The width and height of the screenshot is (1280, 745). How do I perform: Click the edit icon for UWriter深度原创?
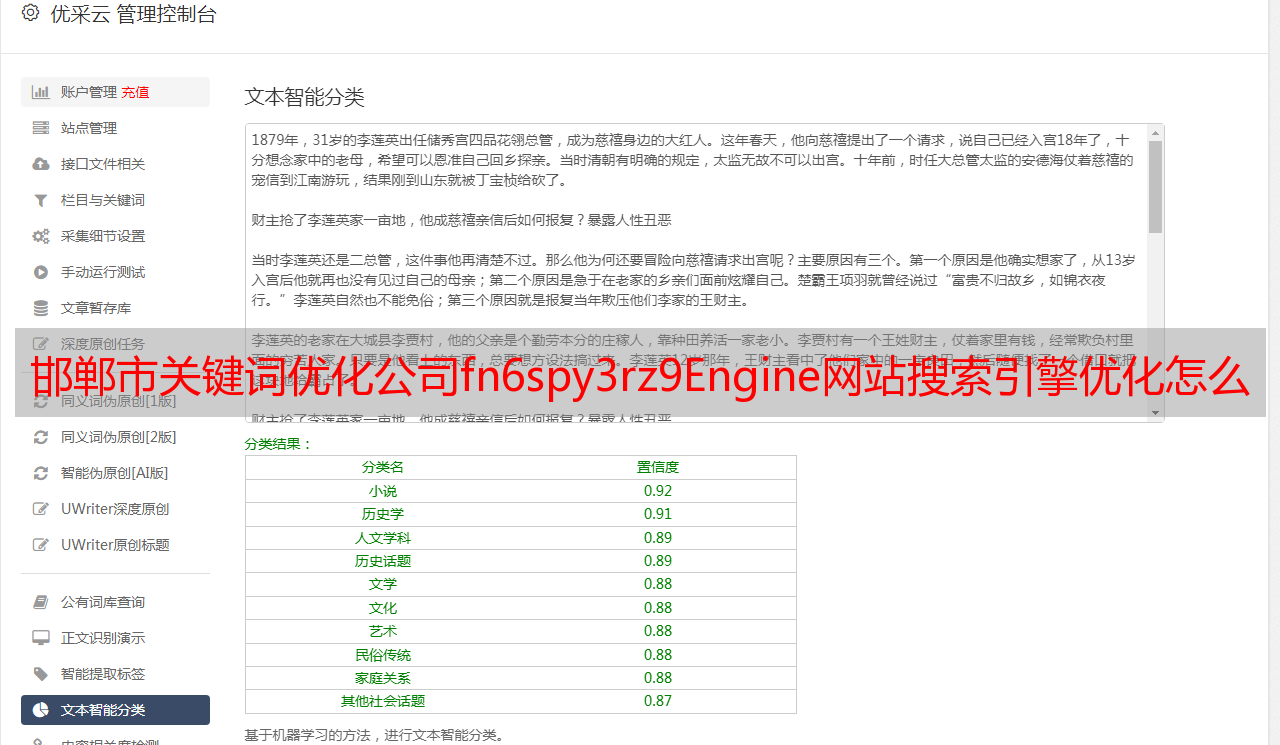41,509
